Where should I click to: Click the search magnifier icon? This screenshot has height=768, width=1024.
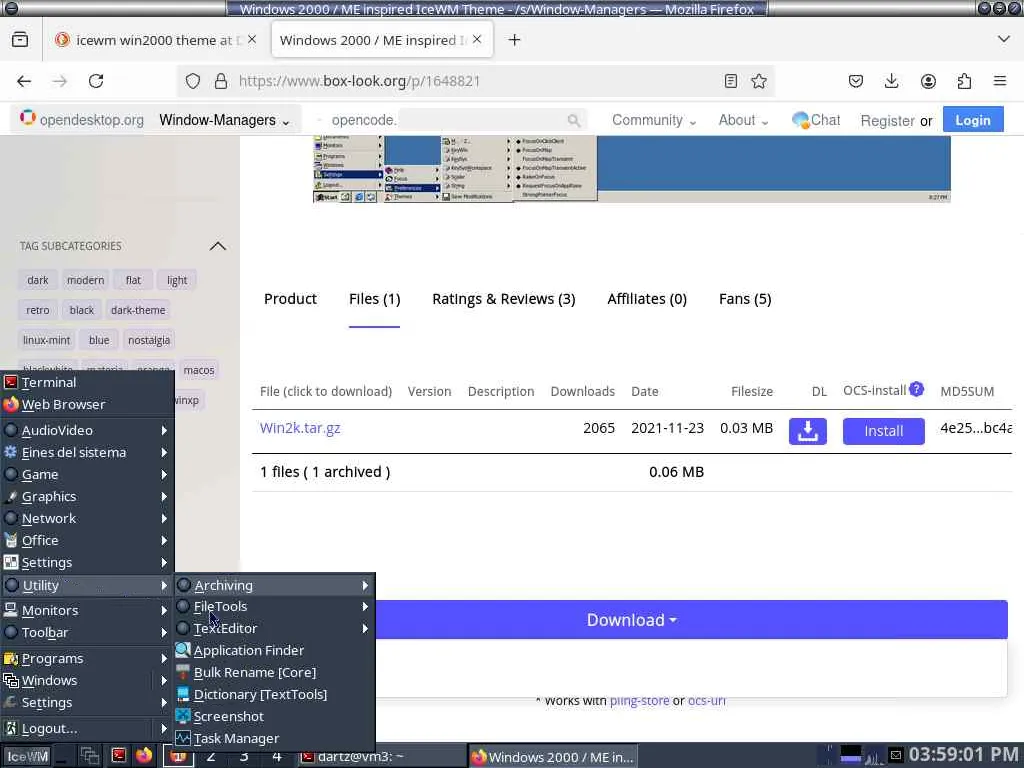coord(573,120)
